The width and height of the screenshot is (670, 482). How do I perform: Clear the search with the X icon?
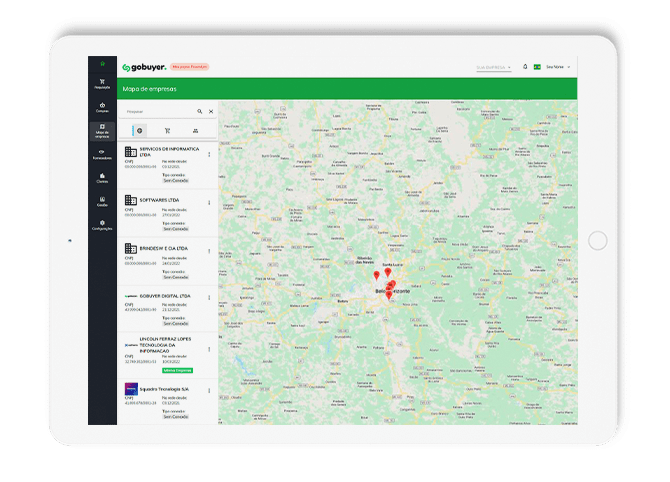point(211,112)
